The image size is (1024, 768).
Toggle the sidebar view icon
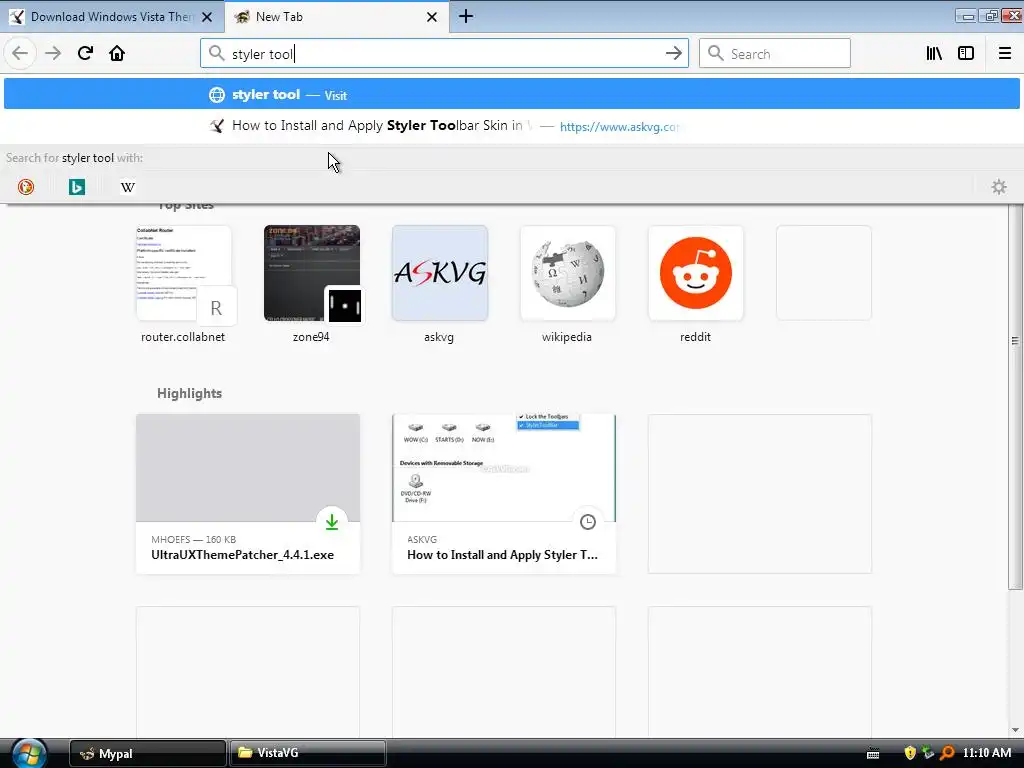coord(966,54)
